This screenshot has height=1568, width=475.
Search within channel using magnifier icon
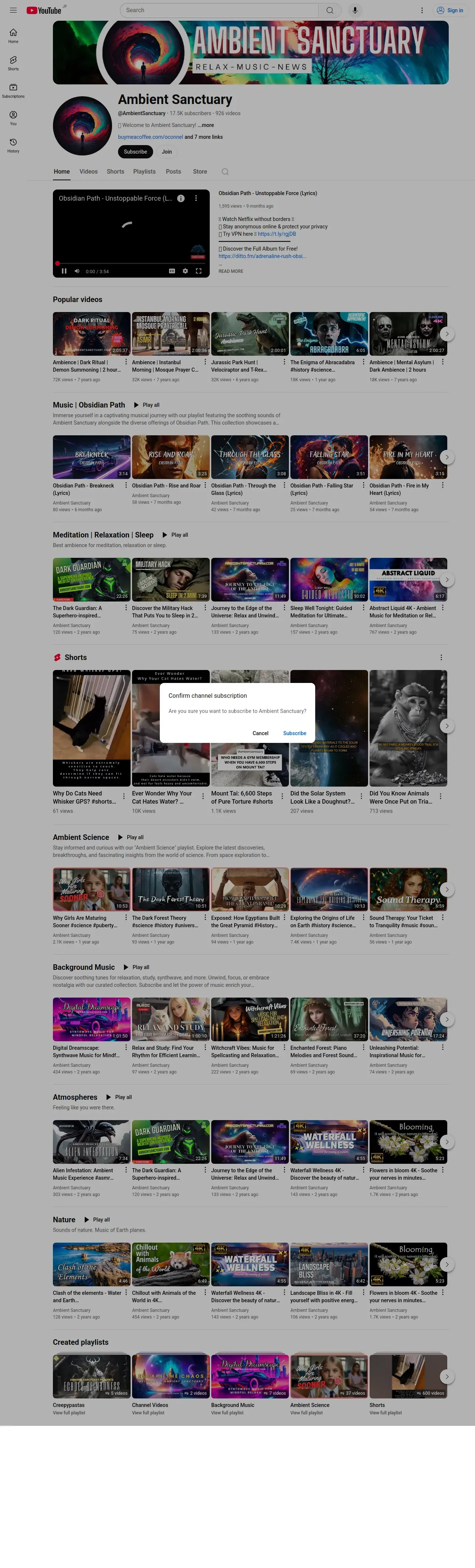225,172
